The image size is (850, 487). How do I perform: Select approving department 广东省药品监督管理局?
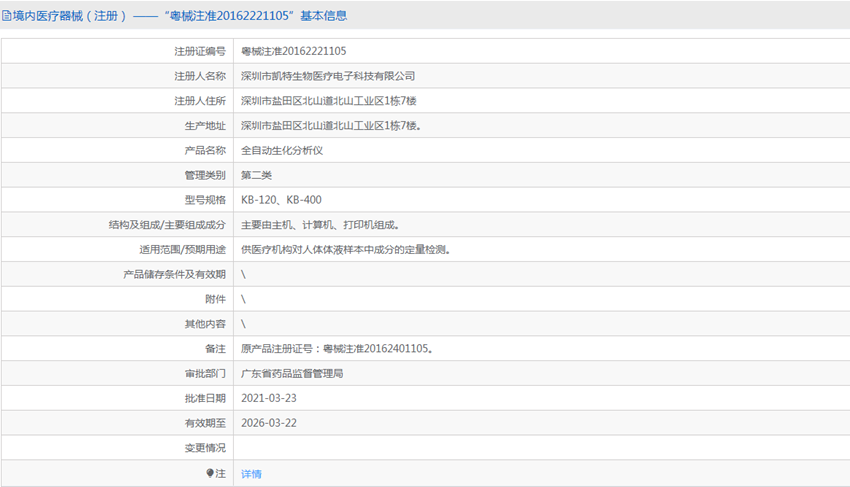(x=292, y=374)
